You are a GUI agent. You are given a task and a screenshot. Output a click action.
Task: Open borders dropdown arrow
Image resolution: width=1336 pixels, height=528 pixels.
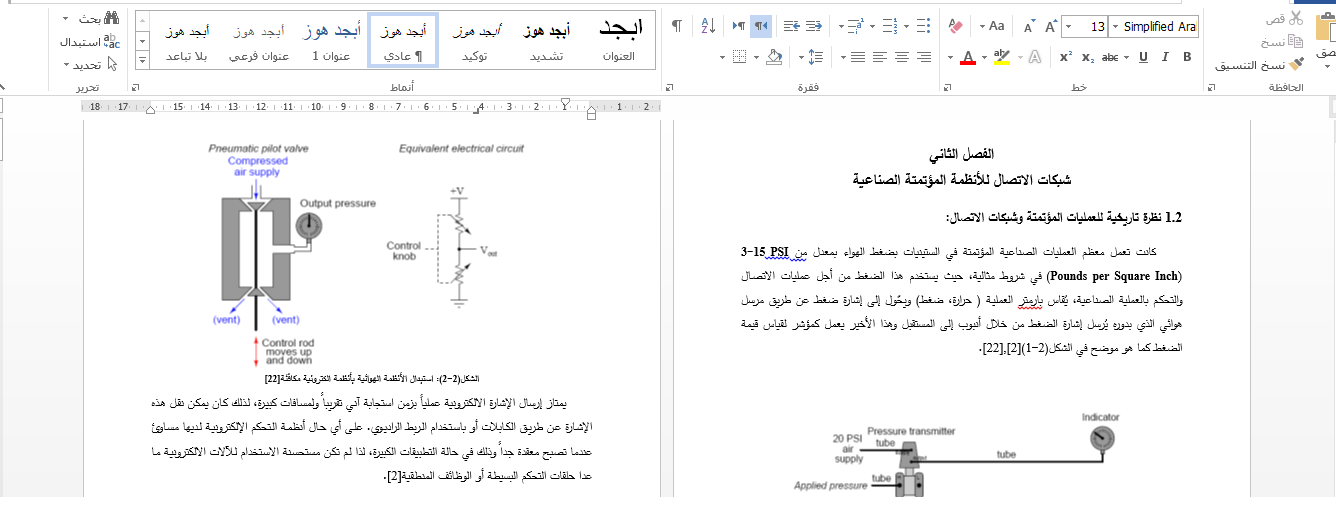[722, 57]
